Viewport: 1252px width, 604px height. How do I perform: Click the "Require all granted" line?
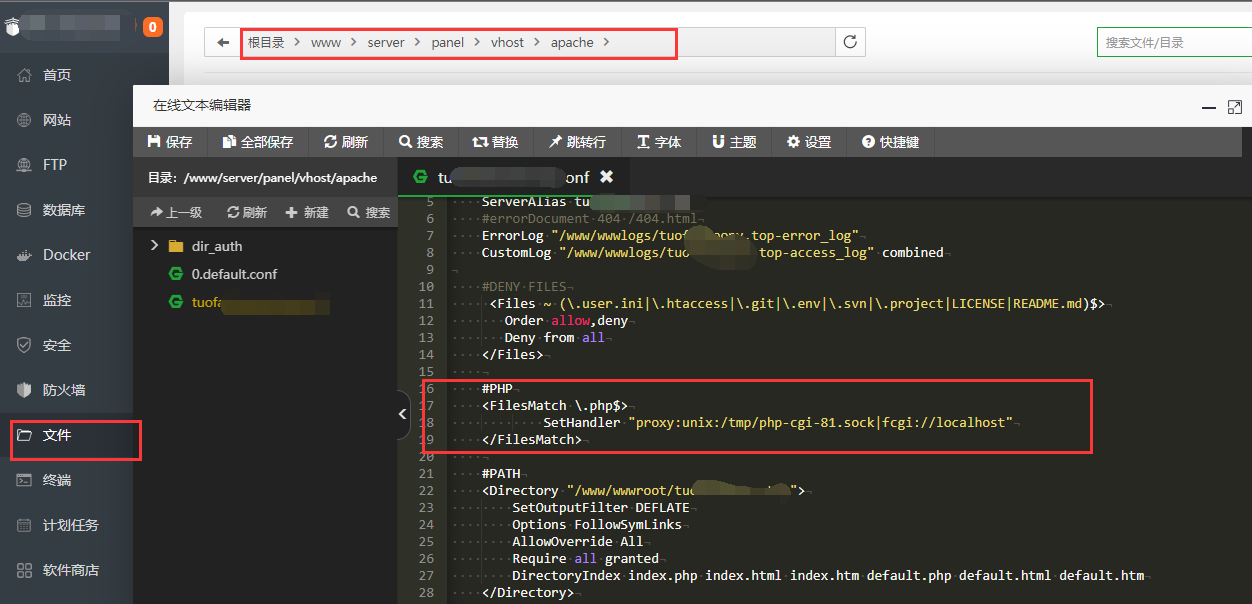(585, 558)
